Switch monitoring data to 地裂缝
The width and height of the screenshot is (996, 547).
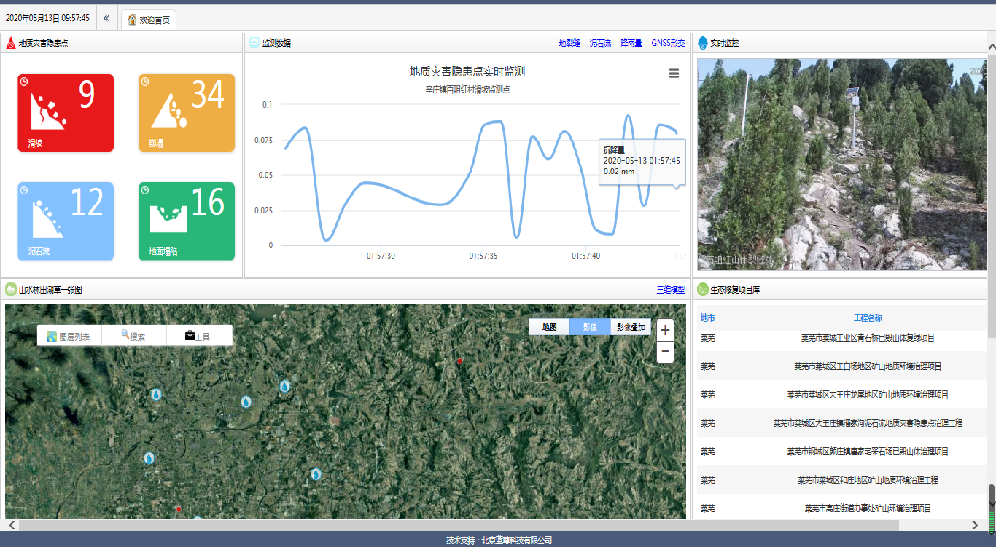[x=569, y=43]
